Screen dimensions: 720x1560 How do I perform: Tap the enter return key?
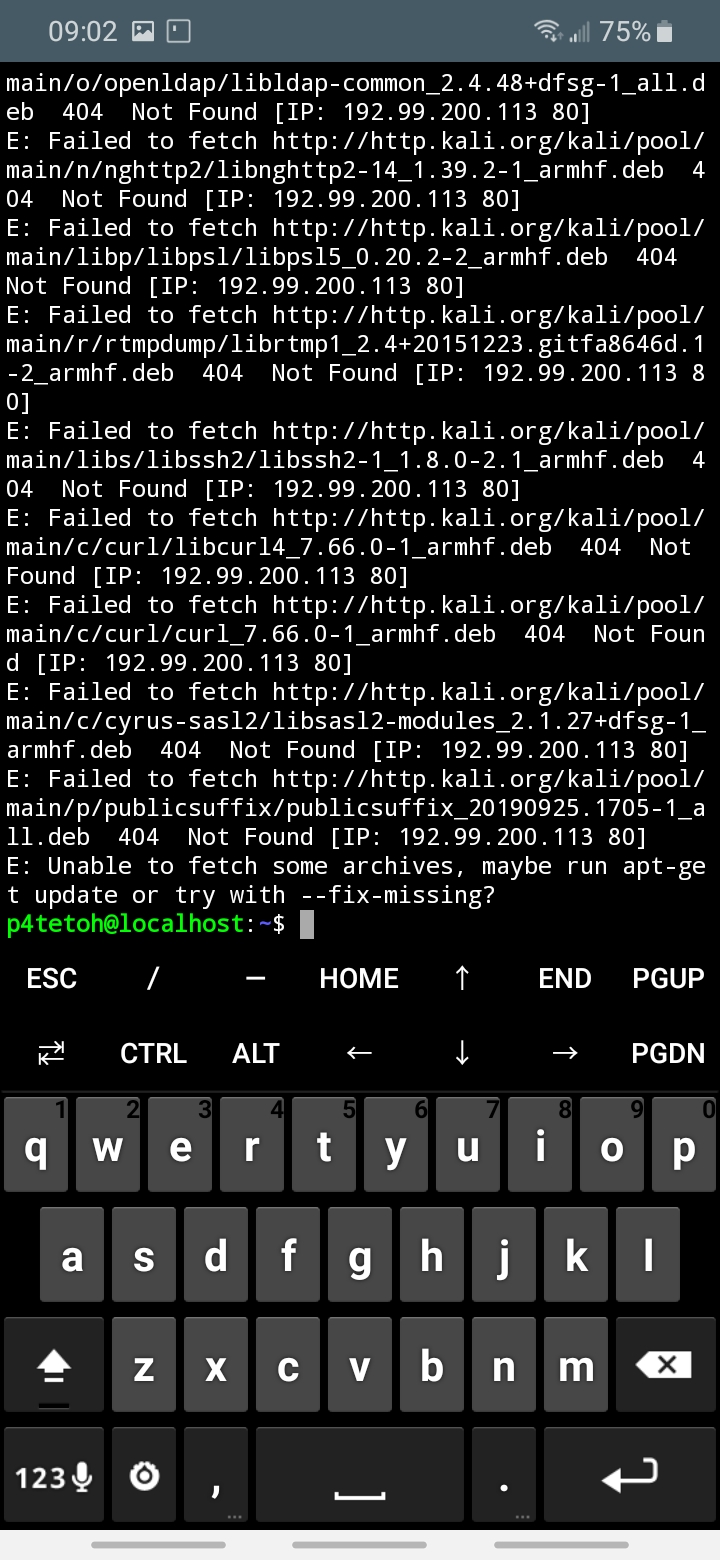pos(630,1476)
